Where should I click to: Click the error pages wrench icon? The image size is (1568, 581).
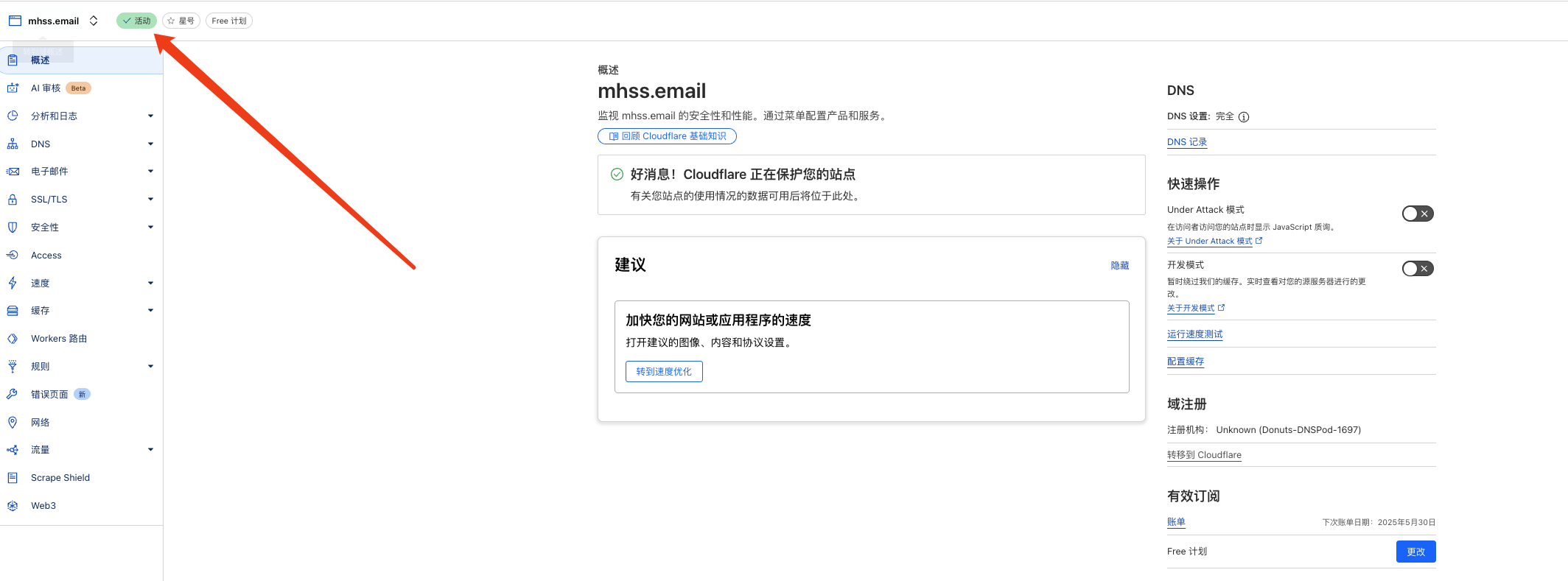(13, 394)
